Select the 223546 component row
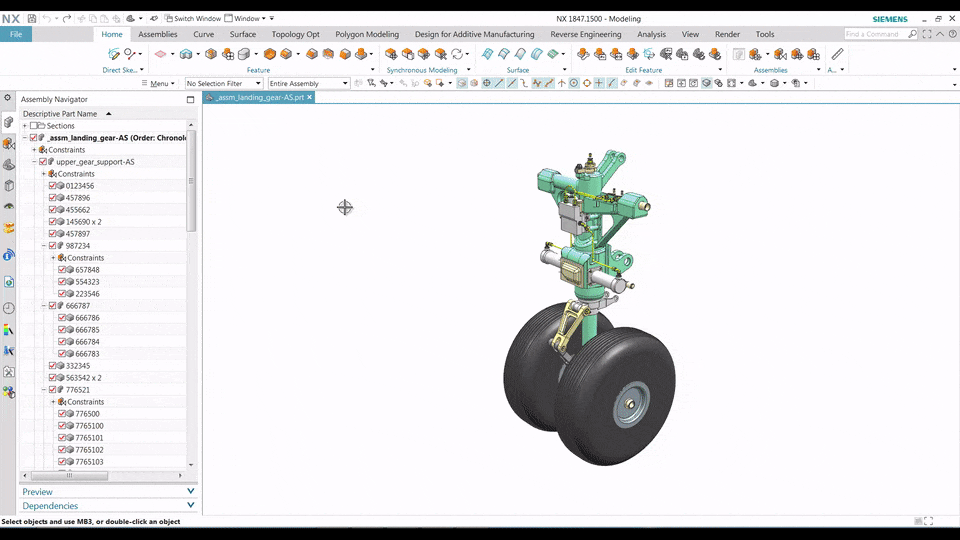 click(x=103, y=294)
